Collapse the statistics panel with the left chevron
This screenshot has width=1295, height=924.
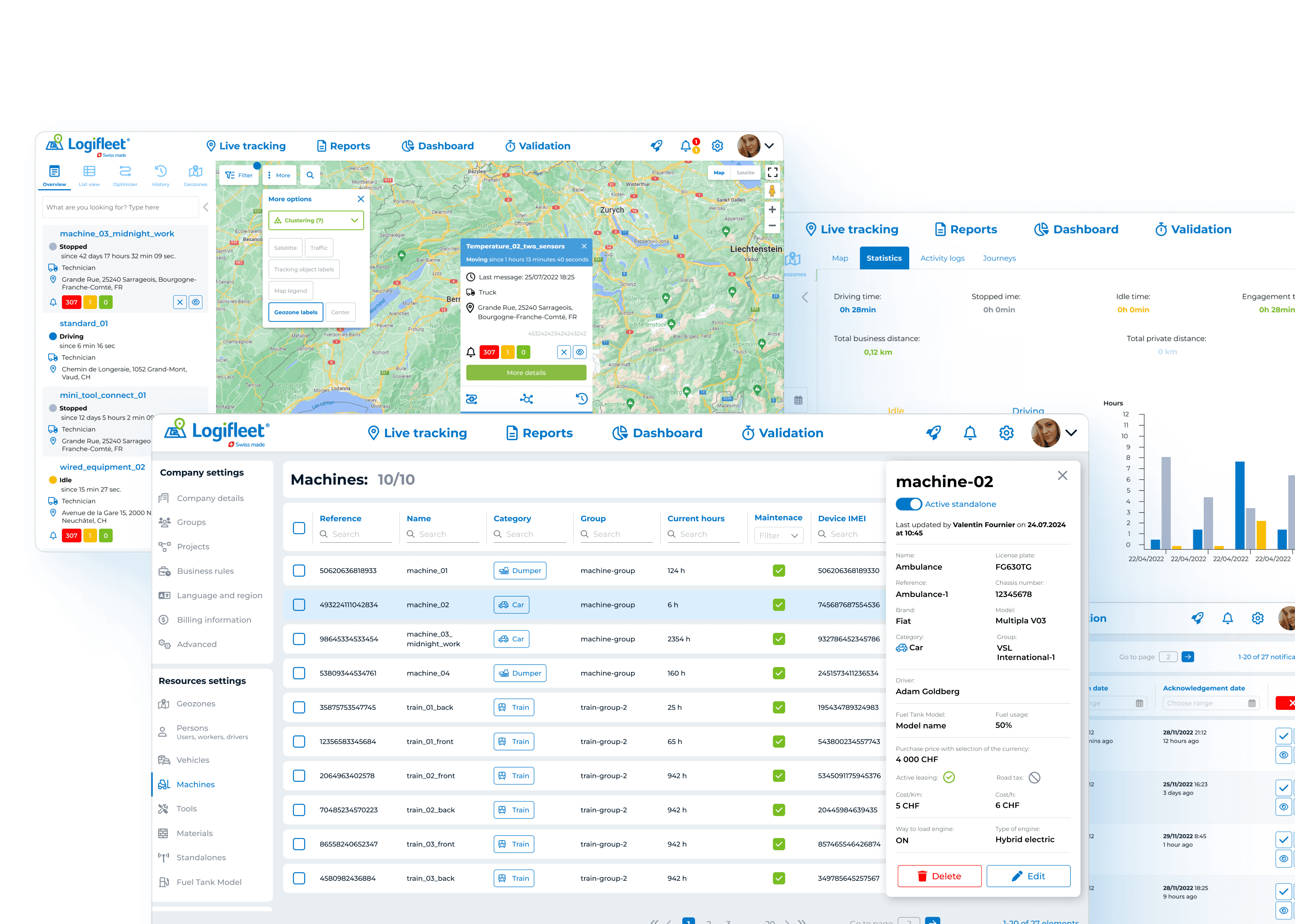805,298
